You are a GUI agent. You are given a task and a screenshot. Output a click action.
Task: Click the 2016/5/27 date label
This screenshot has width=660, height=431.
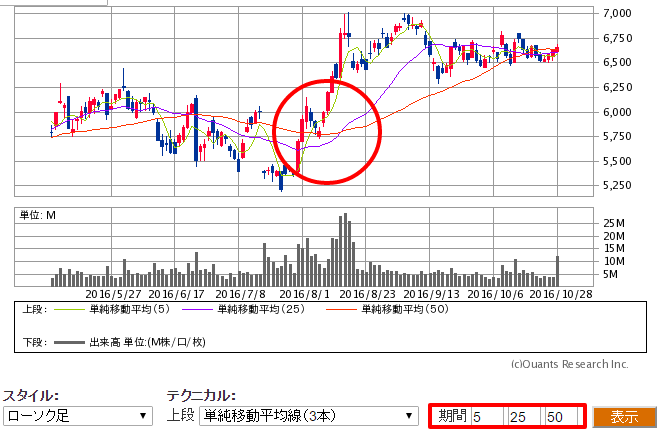[113, 294]
